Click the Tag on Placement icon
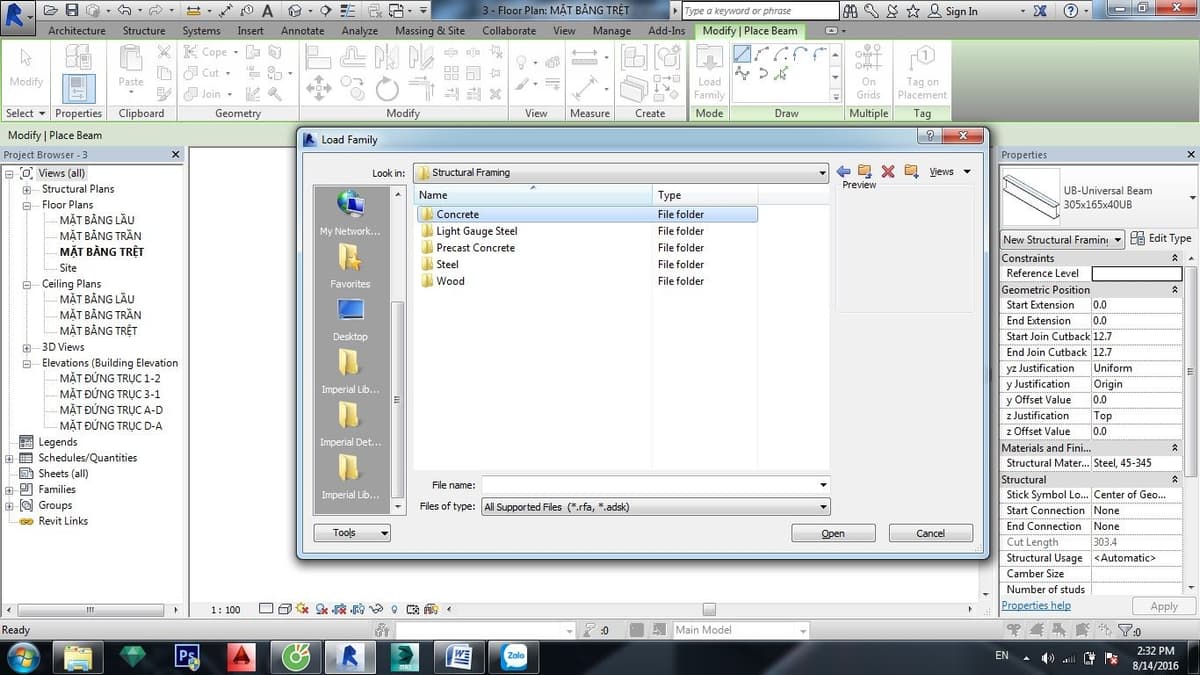 (x=922, y=72)
